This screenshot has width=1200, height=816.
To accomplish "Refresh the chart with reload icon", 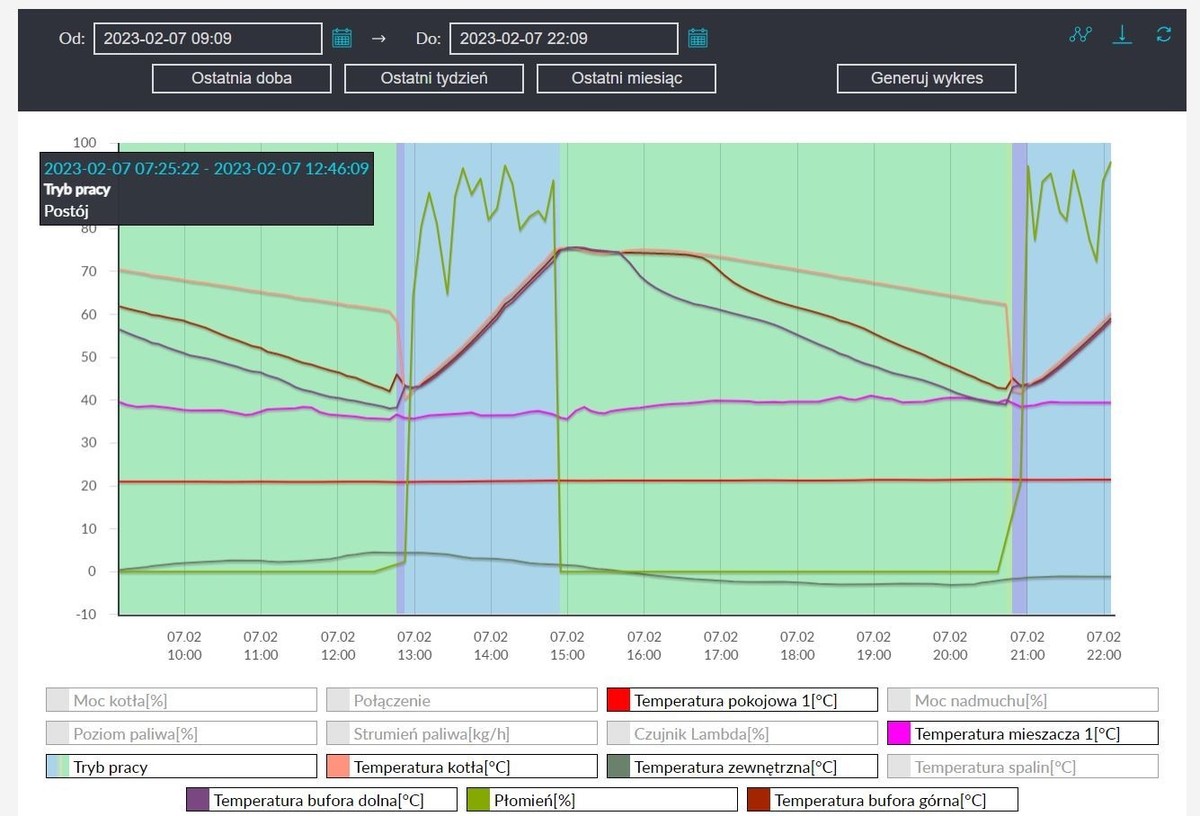I will point(1163,35).
